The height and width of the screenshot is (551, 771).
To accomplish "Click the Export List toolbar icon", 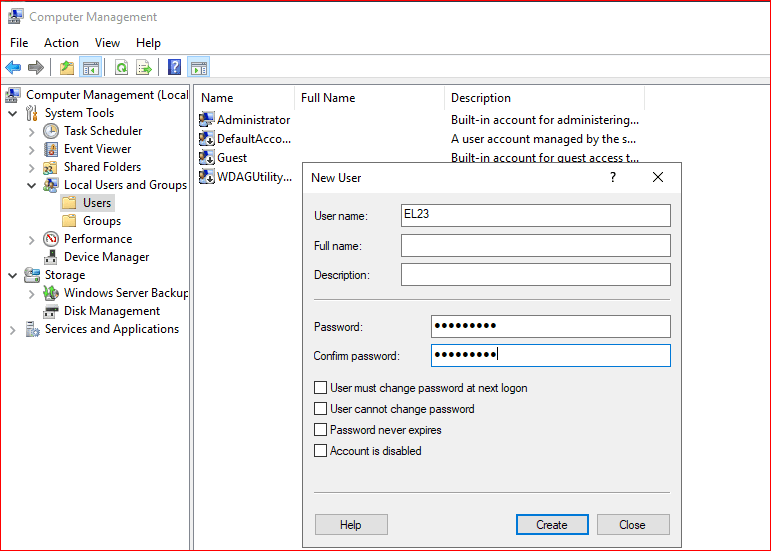I will click(x=144, y=68).
